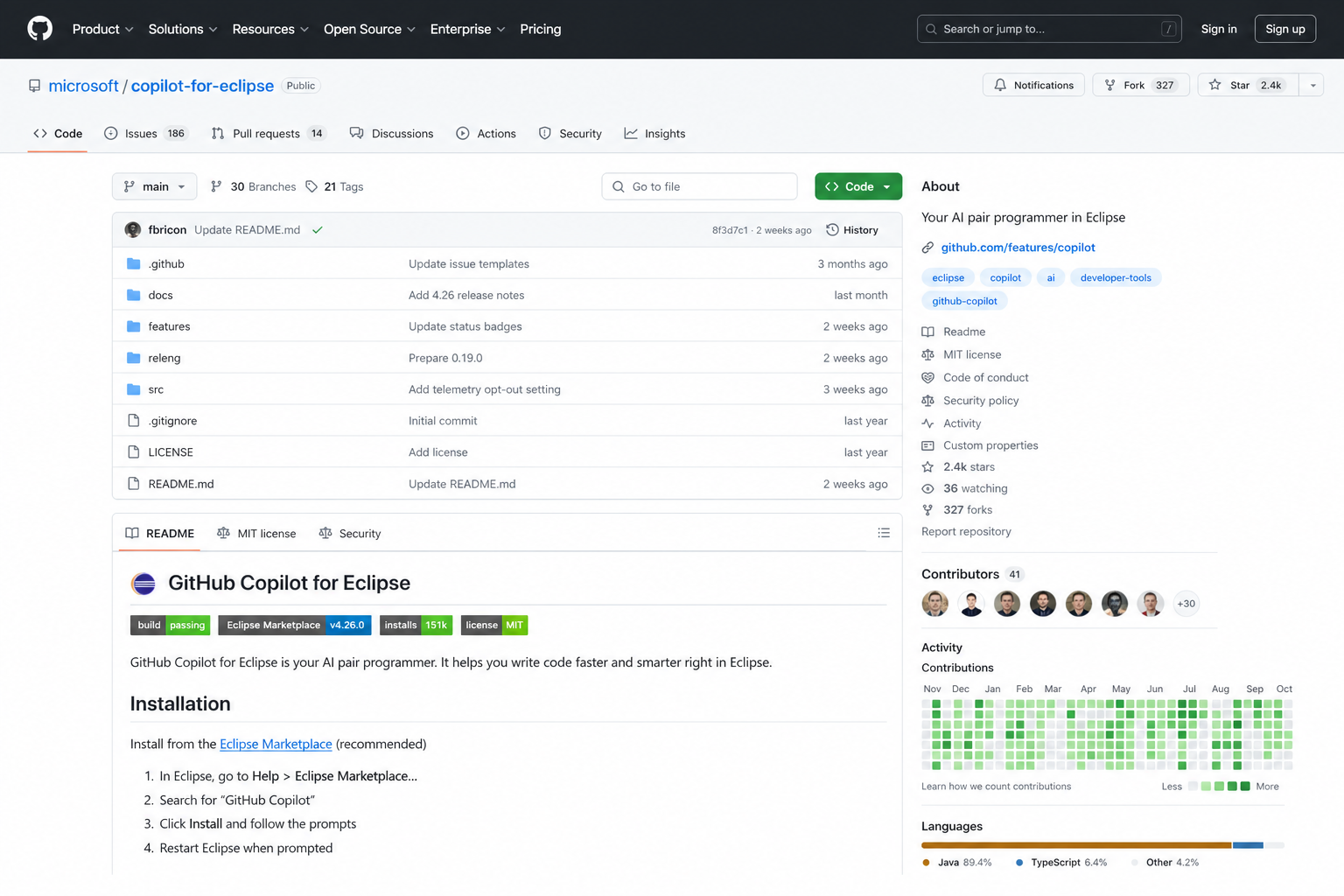1344x896 pixels.
Task: Open the star lists dropdown arrow
Action: (1312, 85)
